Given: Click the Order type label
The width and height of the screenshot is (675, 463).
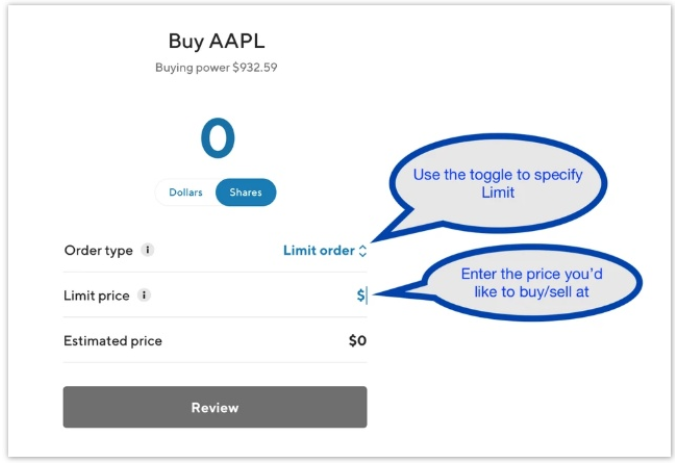Looking at the screenshot, I should [97, 251].
